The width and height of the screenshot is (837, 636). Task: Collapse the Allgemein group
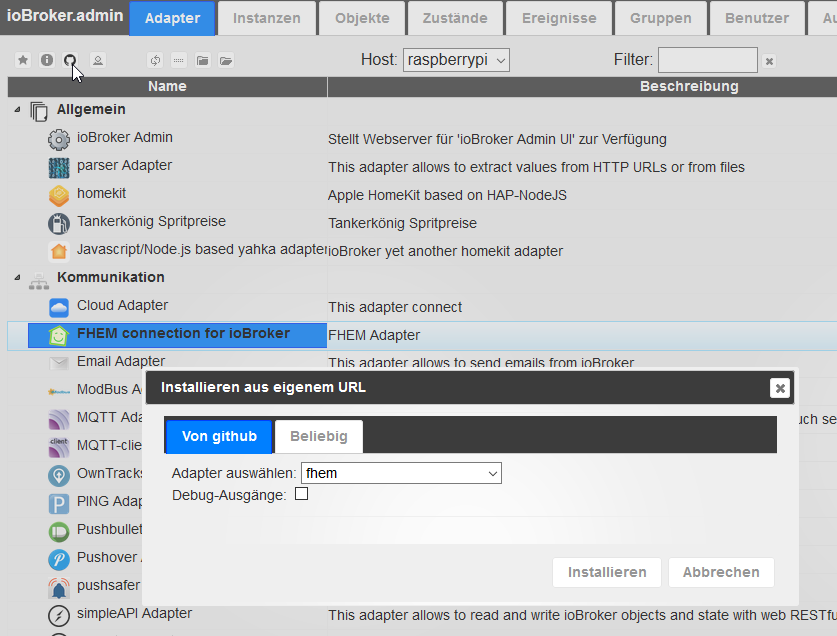coord(17,109)
